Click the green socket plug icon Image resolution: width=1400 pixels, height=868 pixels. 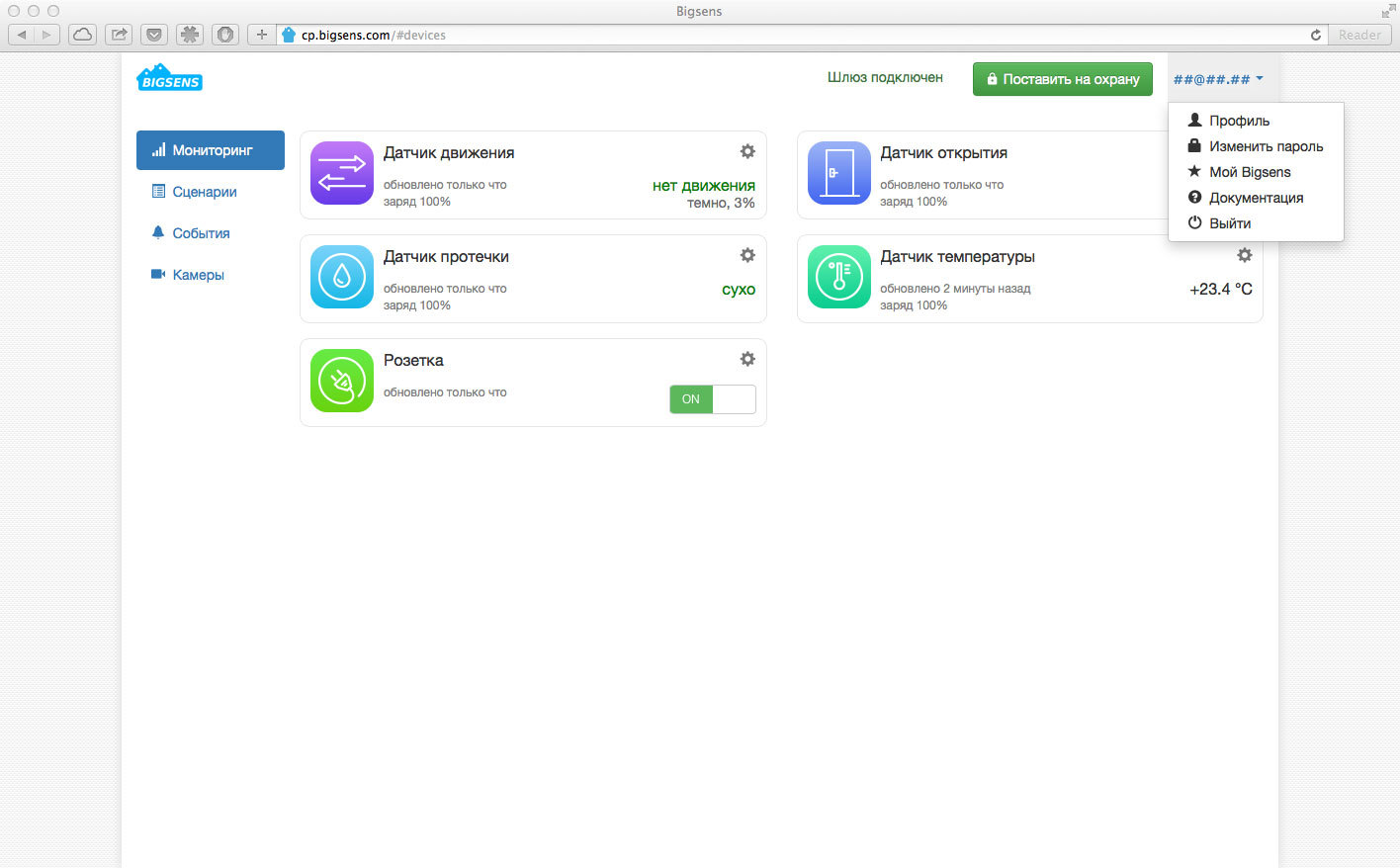342,381
